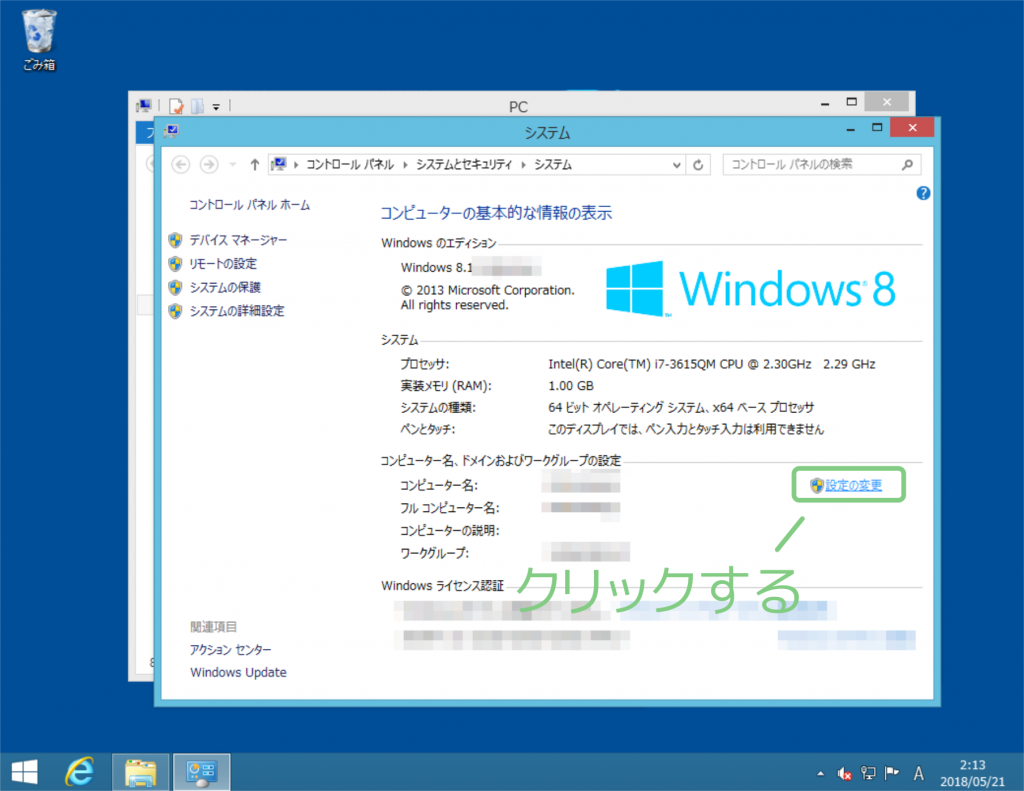Go to Control Panel Home

click(249, 205)
